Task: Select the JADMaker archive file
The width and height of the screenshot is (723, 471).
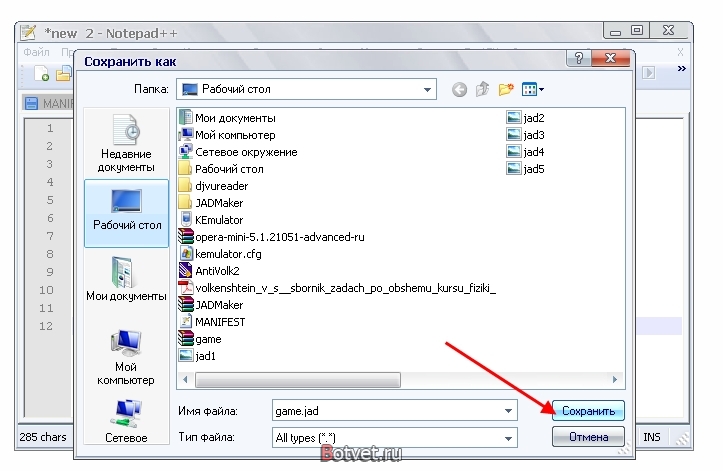Action: 211,305
